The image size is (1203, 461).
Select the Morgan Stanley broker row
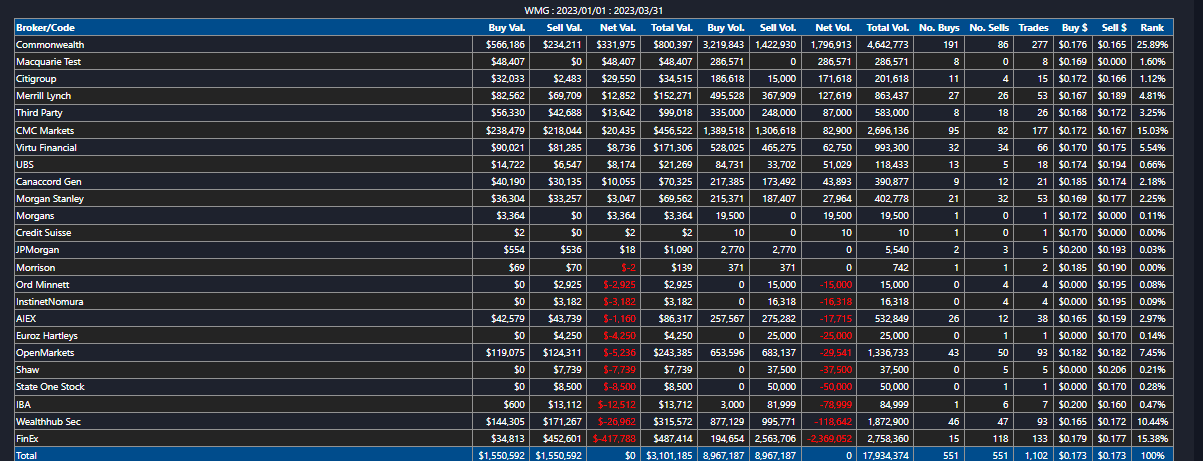pos(592,199)
